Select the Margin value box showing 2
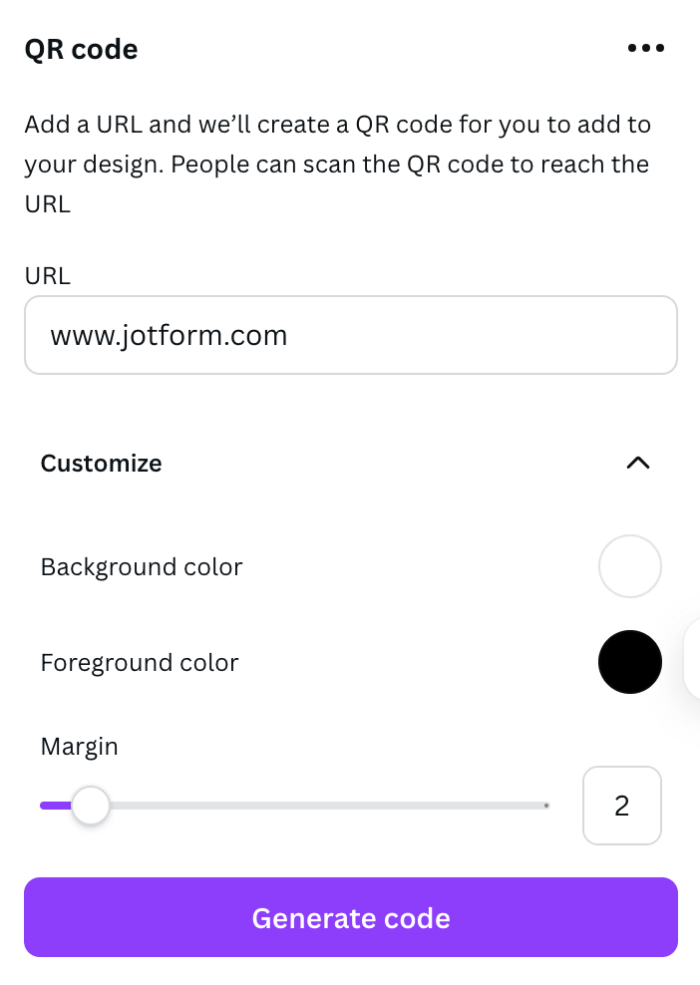 (622, 805)
